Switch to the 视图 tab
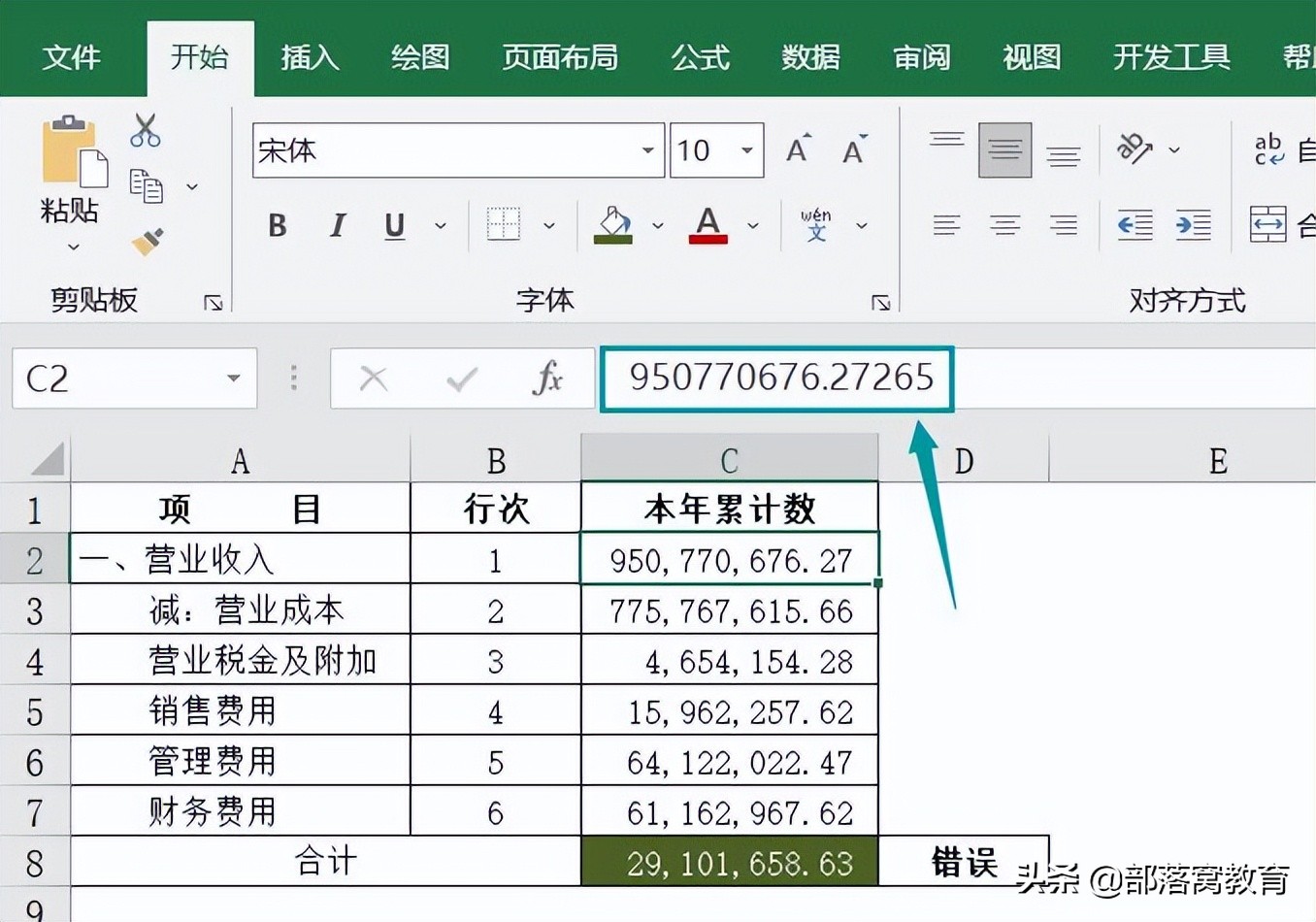The image size is (1316, 922). [x=1032, y=57]
